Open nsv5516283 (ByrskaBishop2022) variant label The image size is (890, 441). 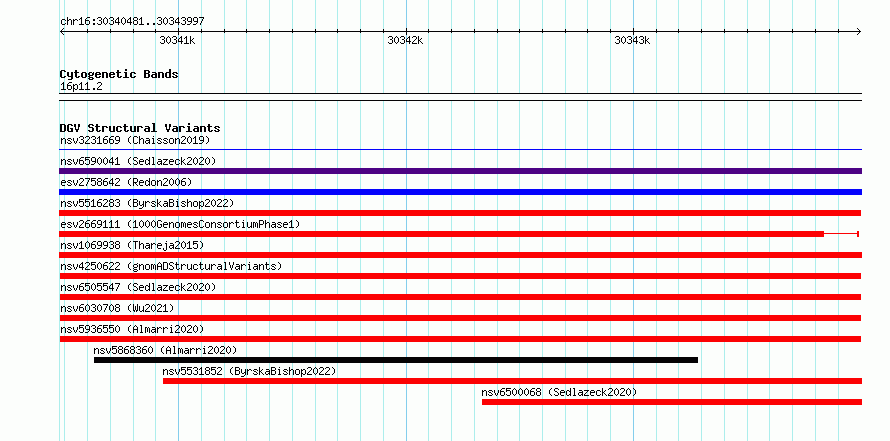(147, 203)
